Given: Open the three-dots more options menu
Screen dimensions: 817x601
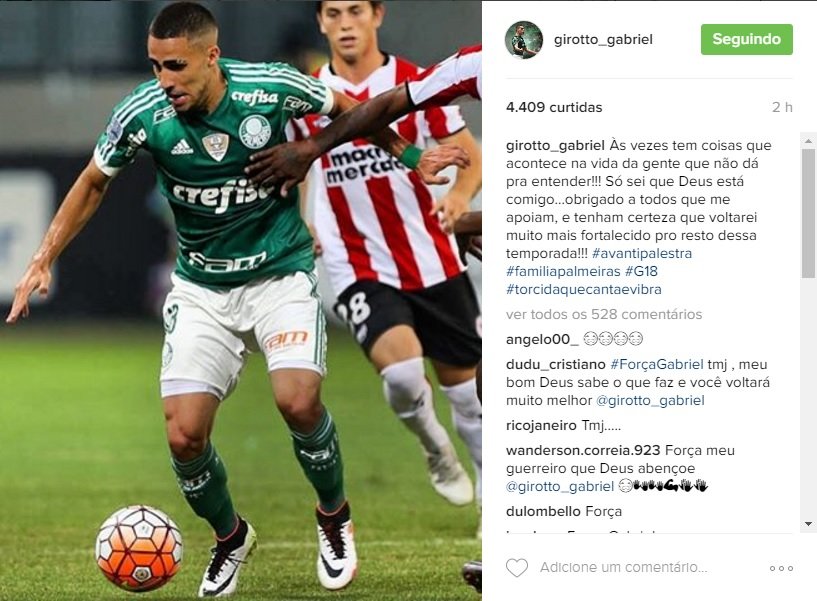Looking at the screenshot, I should [781, 568].
